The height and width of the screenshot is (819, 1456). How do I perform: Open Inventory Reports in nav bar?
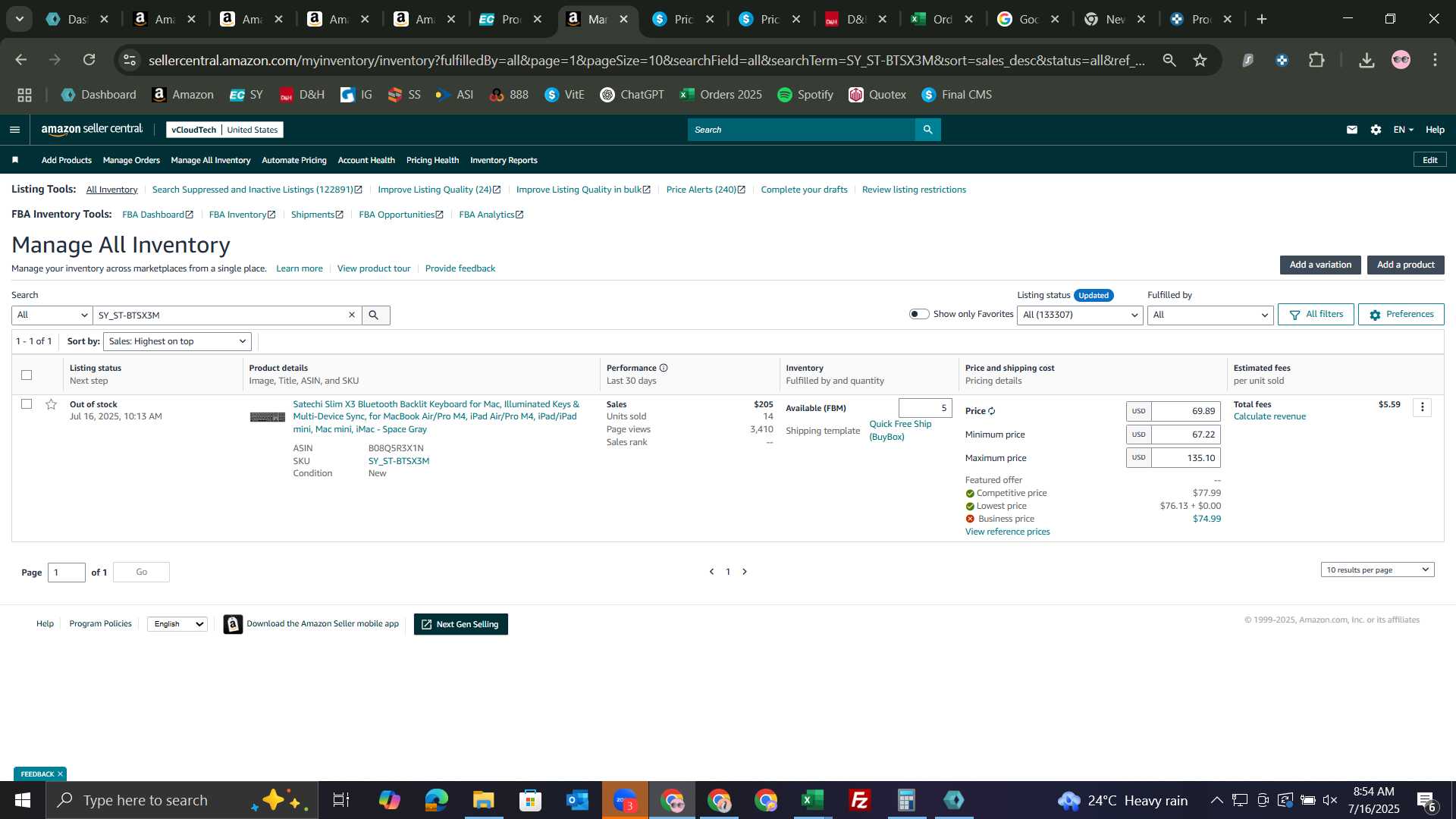click(504, 160)
